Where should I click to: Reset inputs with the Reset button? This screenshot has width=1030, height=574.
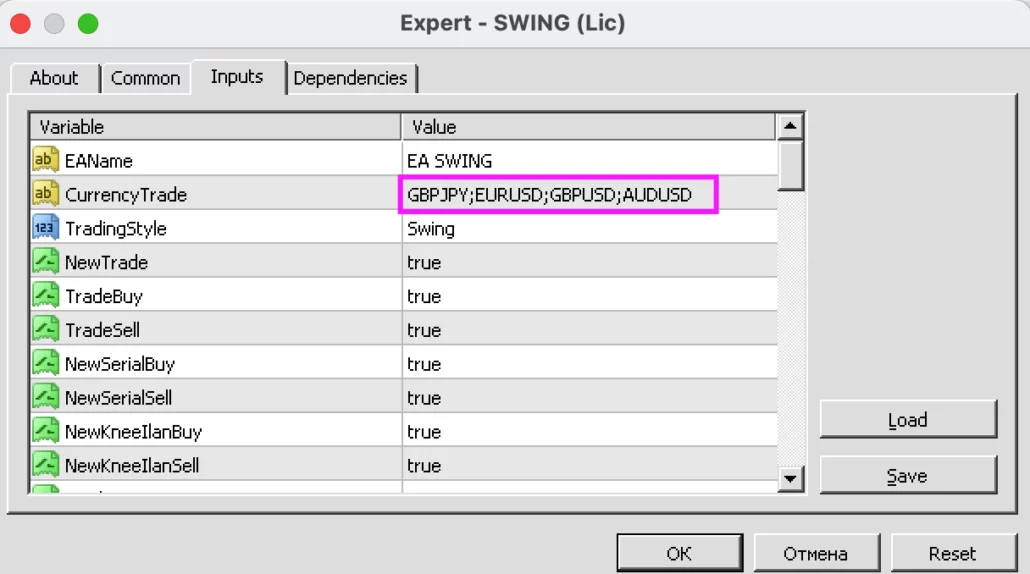(x=952, y=554)
